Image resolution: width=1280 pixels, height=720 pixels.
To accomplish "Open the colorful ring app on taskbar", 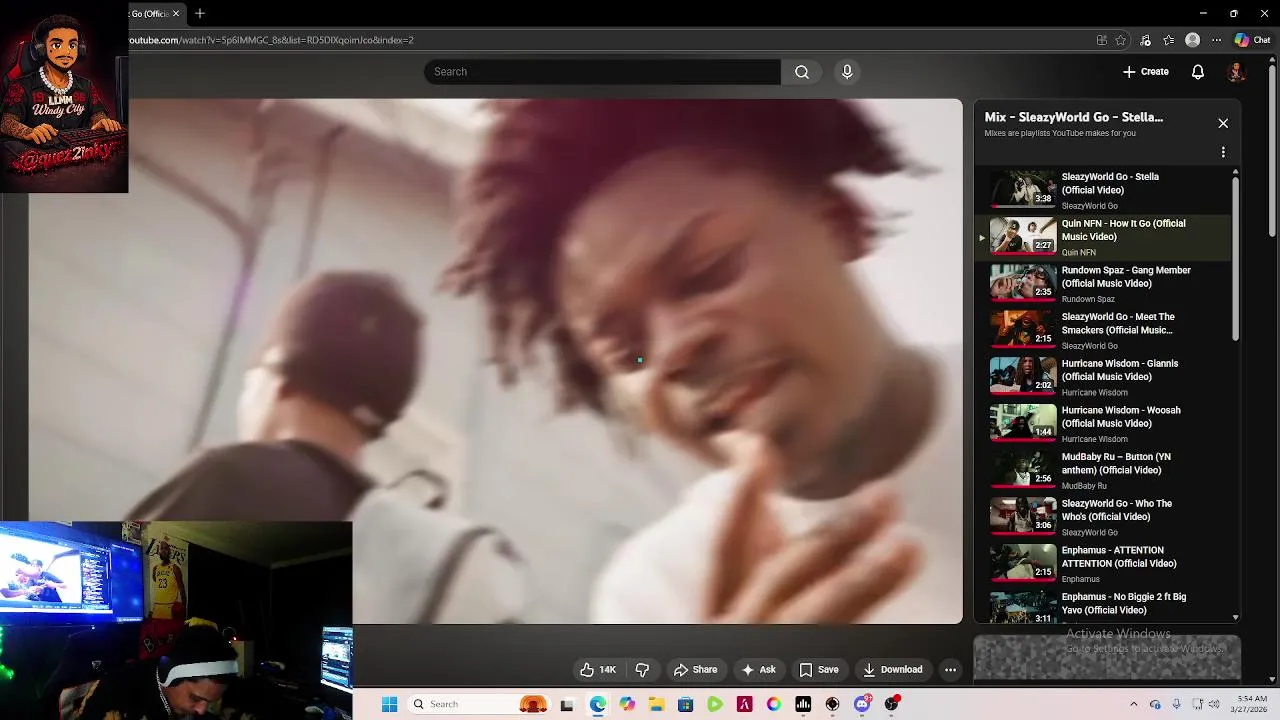I will [774, 705].
